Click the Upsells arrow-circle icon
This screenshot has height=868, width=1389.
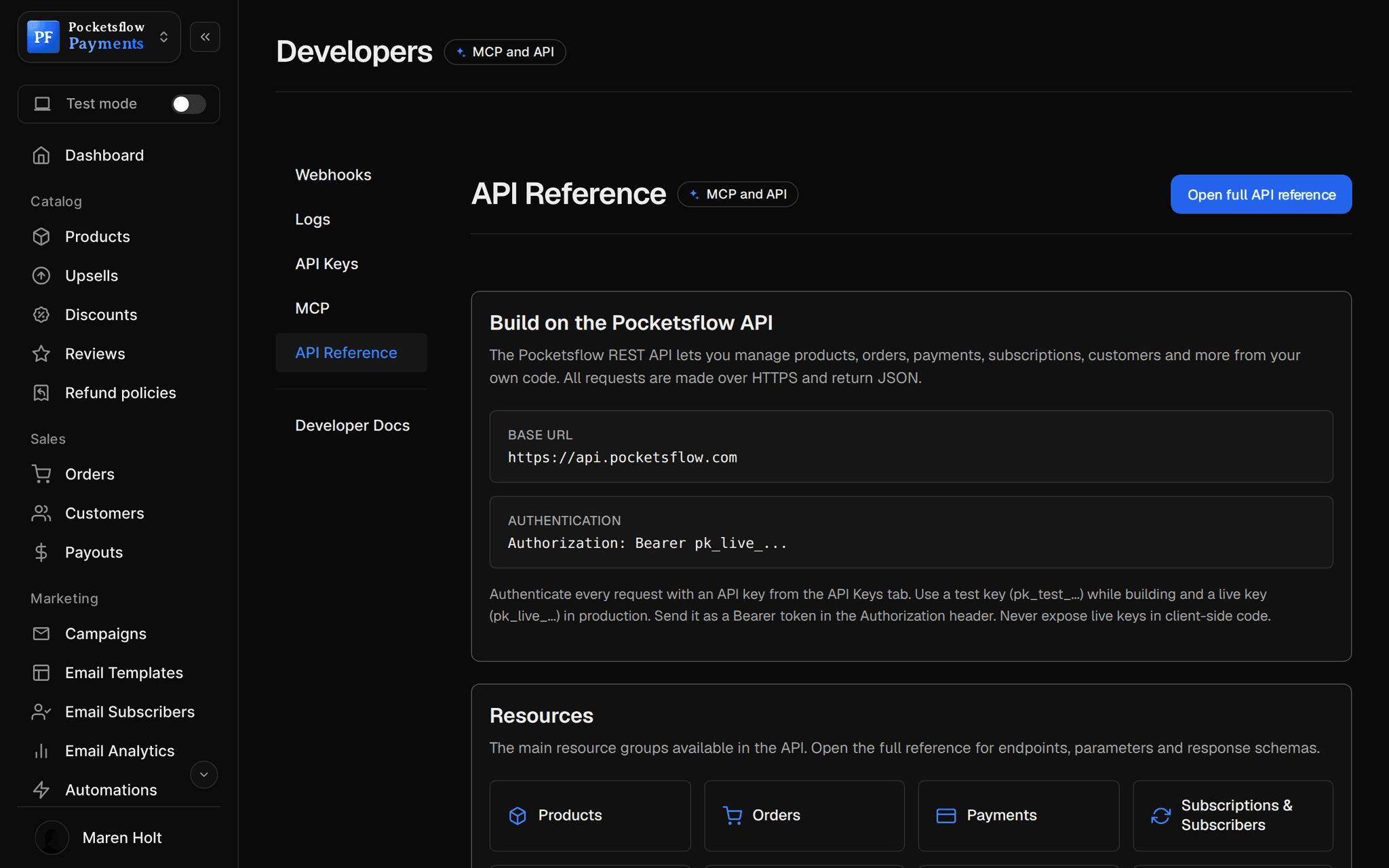point(41,275)
